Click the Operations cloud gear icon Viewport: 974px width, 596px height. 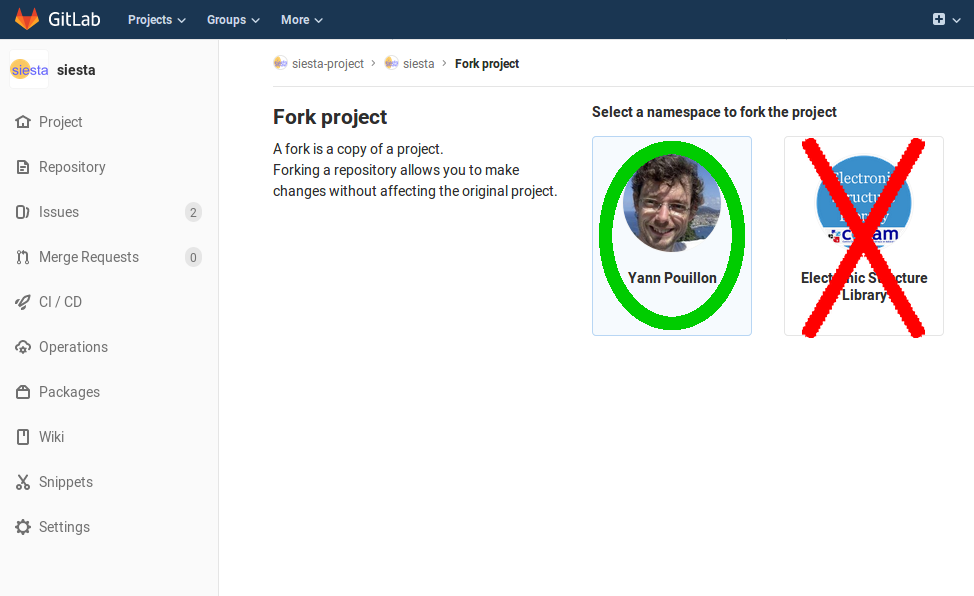click(23, 347)
